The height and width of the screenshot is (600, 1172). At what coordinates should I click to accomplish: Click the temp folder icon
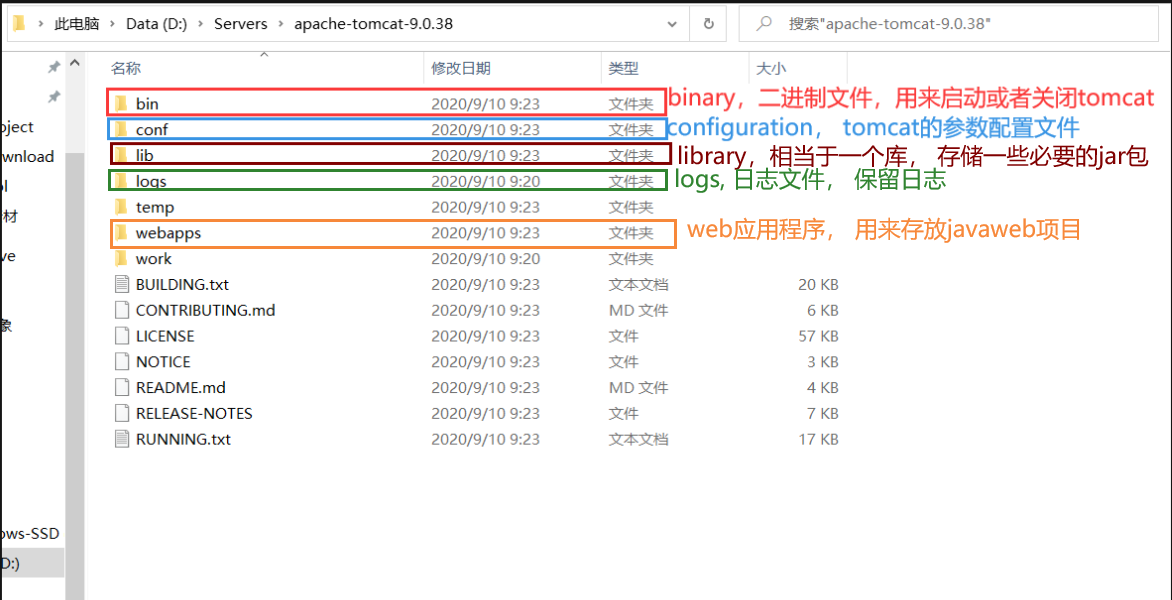pyautogui.click(x=122, y=207)
